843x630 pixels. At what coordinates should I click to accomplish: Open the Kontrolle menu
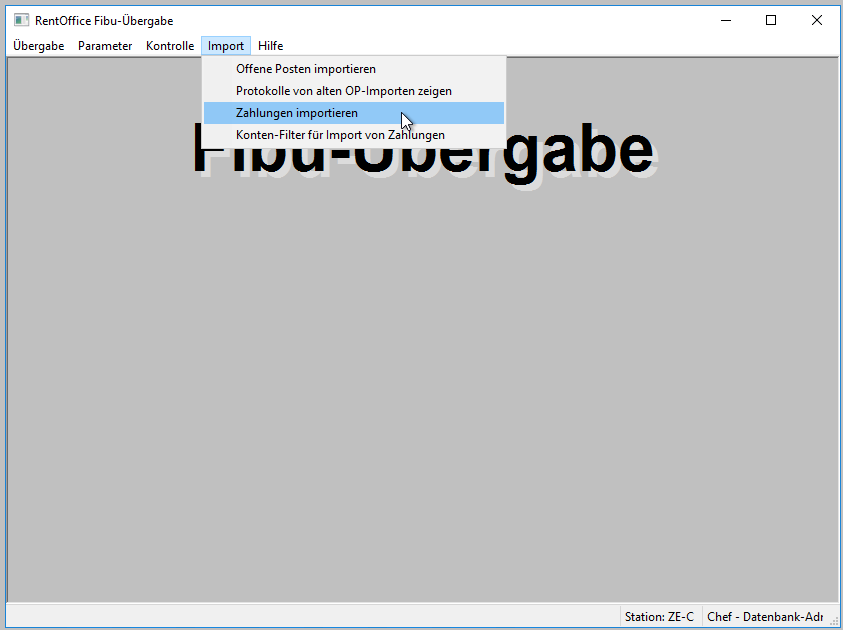click(170, 46)
